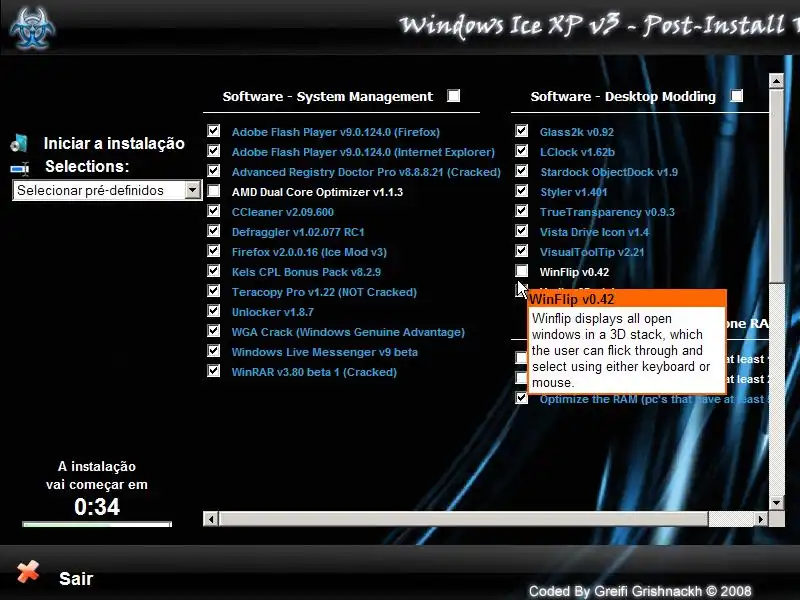Click the vertical scrollbar down arrow
The image size is (800, 600).
777,503
